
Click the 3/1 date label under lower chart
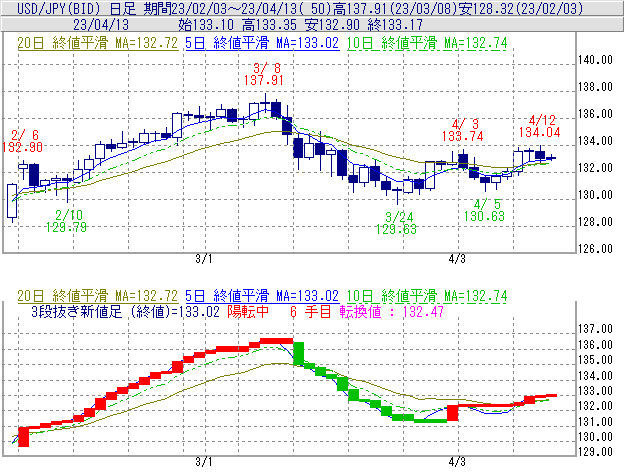203,462
